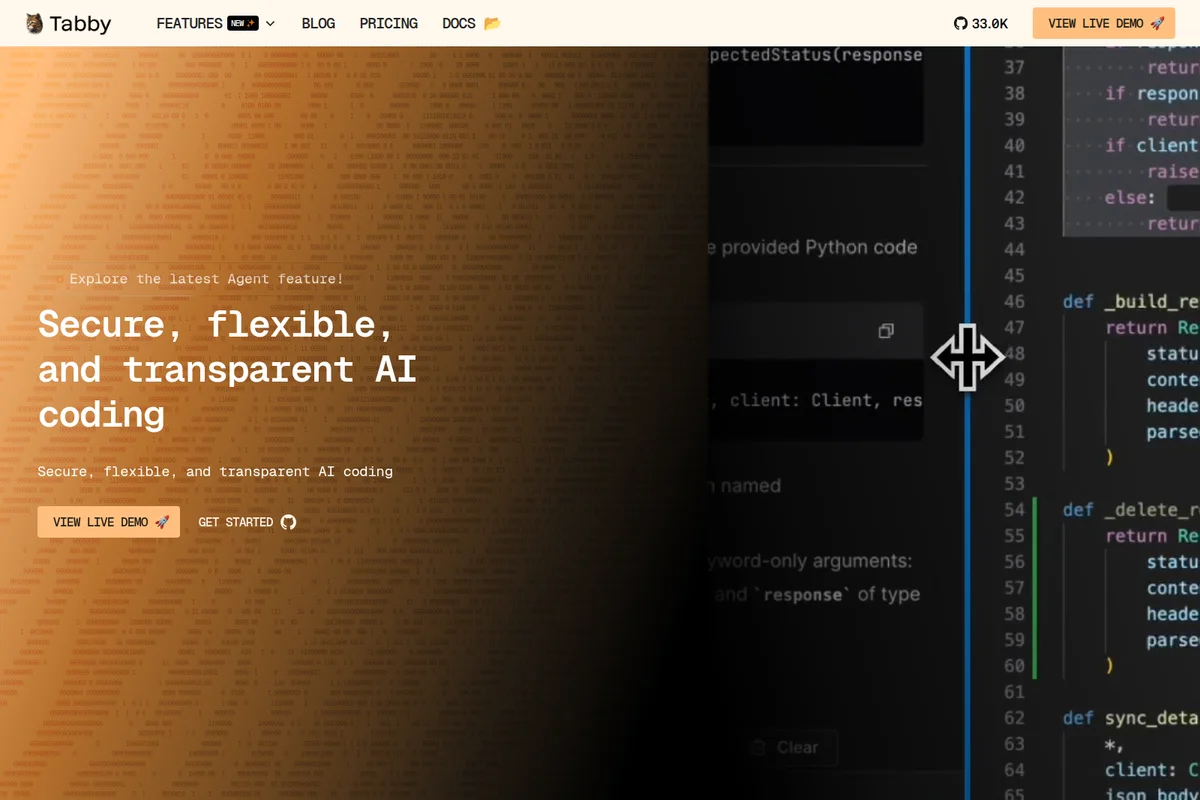Click the trash icon inside the Clear button

(x=757, y=747)
